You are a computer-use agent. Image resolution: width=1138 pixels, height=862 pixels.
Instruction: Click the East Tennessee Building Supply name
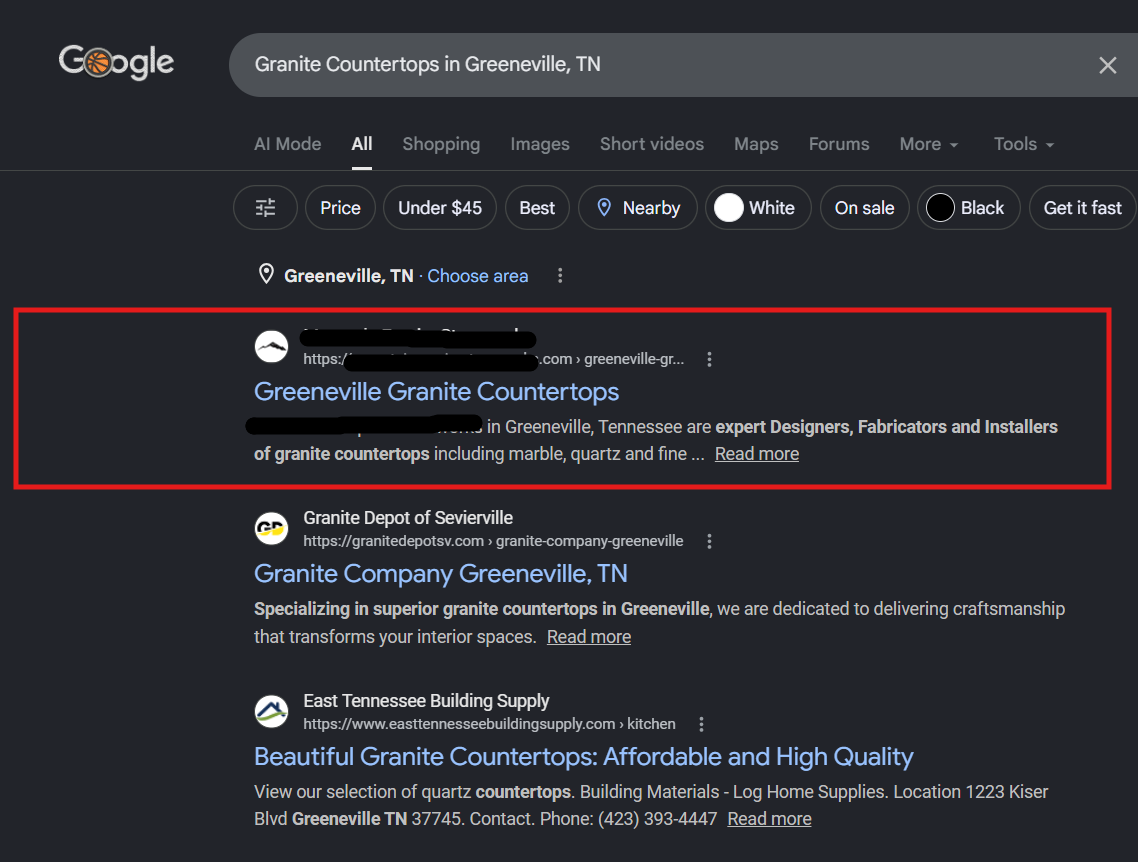(426, 700)
